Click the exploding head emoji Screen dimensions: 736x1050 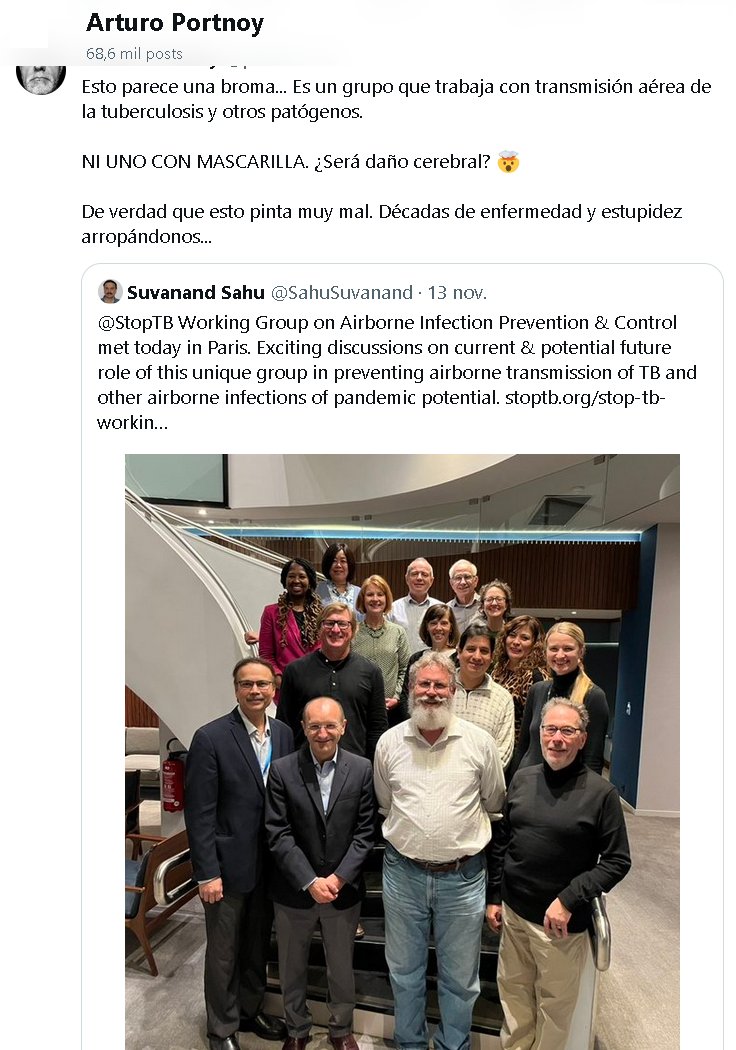509,161
